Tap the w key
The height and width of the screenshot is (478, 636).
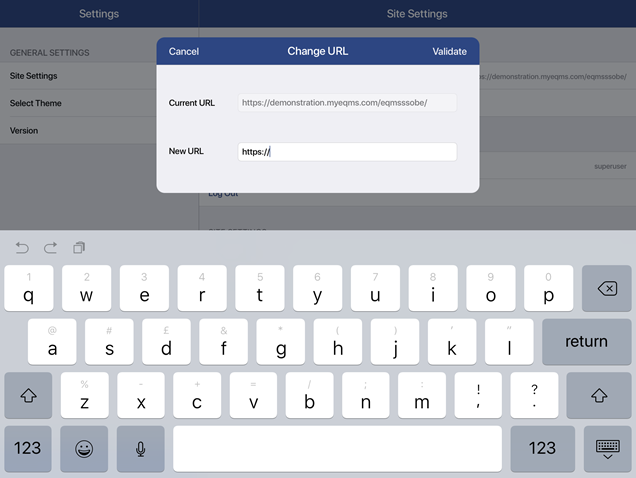[x=86, y=289]
